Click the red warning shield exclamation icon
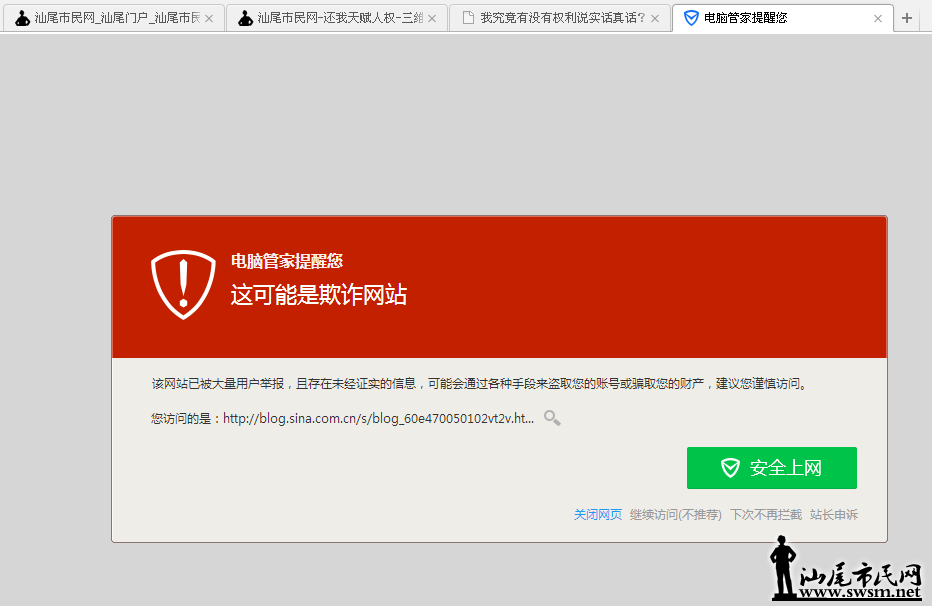 pyautogui.click(x=183, y=285)
